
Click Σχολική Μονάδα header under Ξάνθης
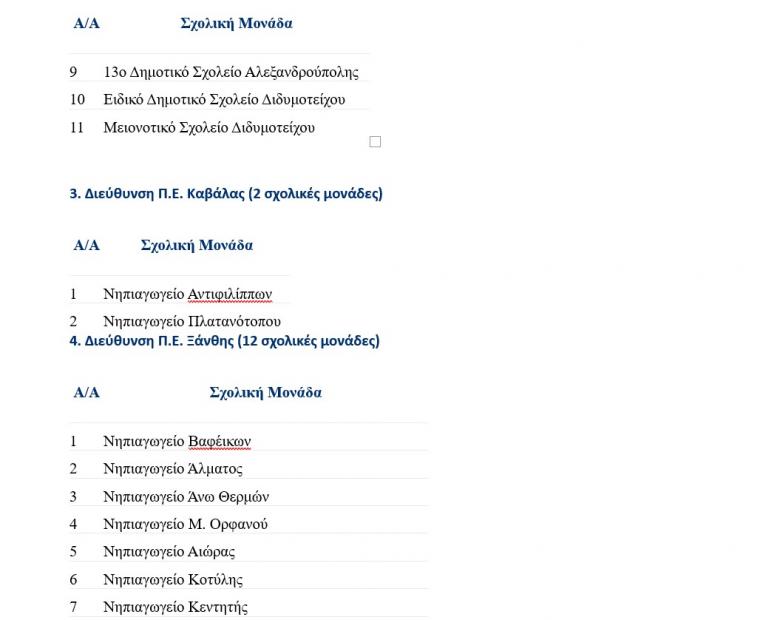(266, 392)
